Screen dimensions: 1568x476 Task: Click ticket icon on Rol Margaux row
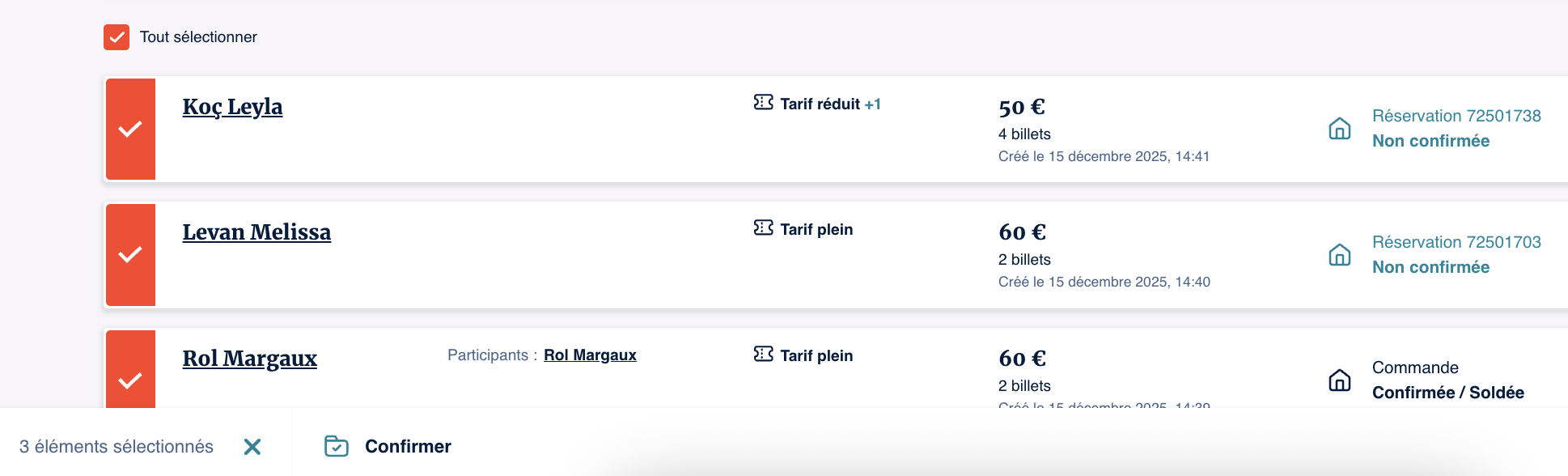[x=763, y=355]
